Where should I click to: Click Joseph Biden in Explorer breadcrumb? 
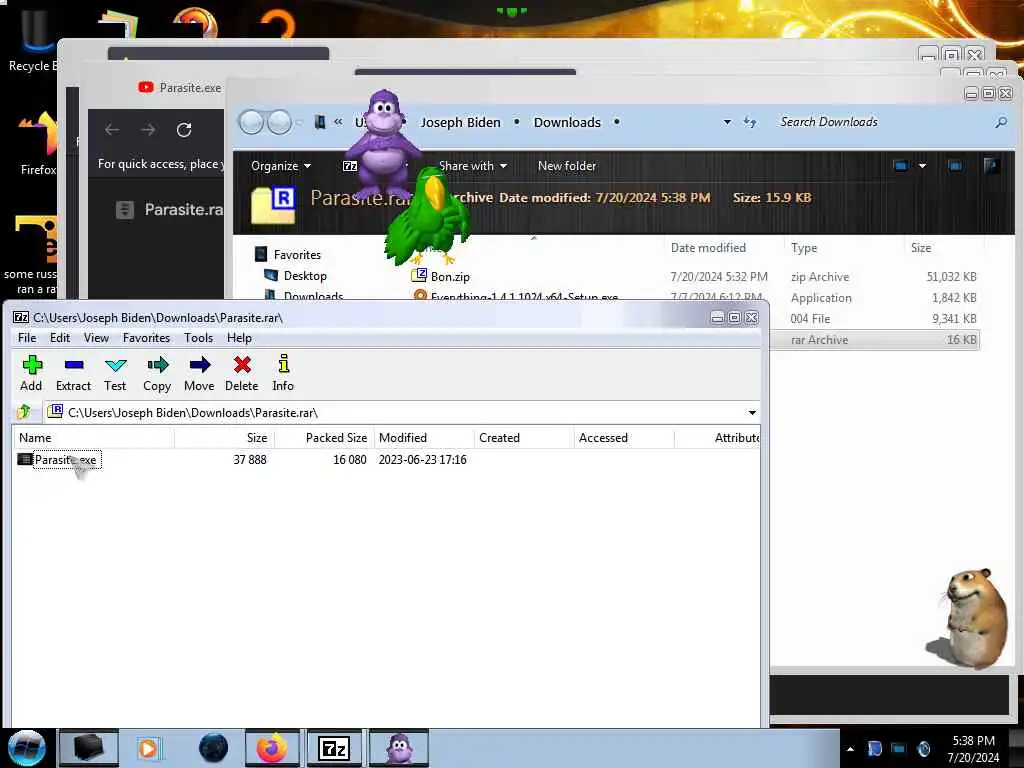tap(460, 122)
